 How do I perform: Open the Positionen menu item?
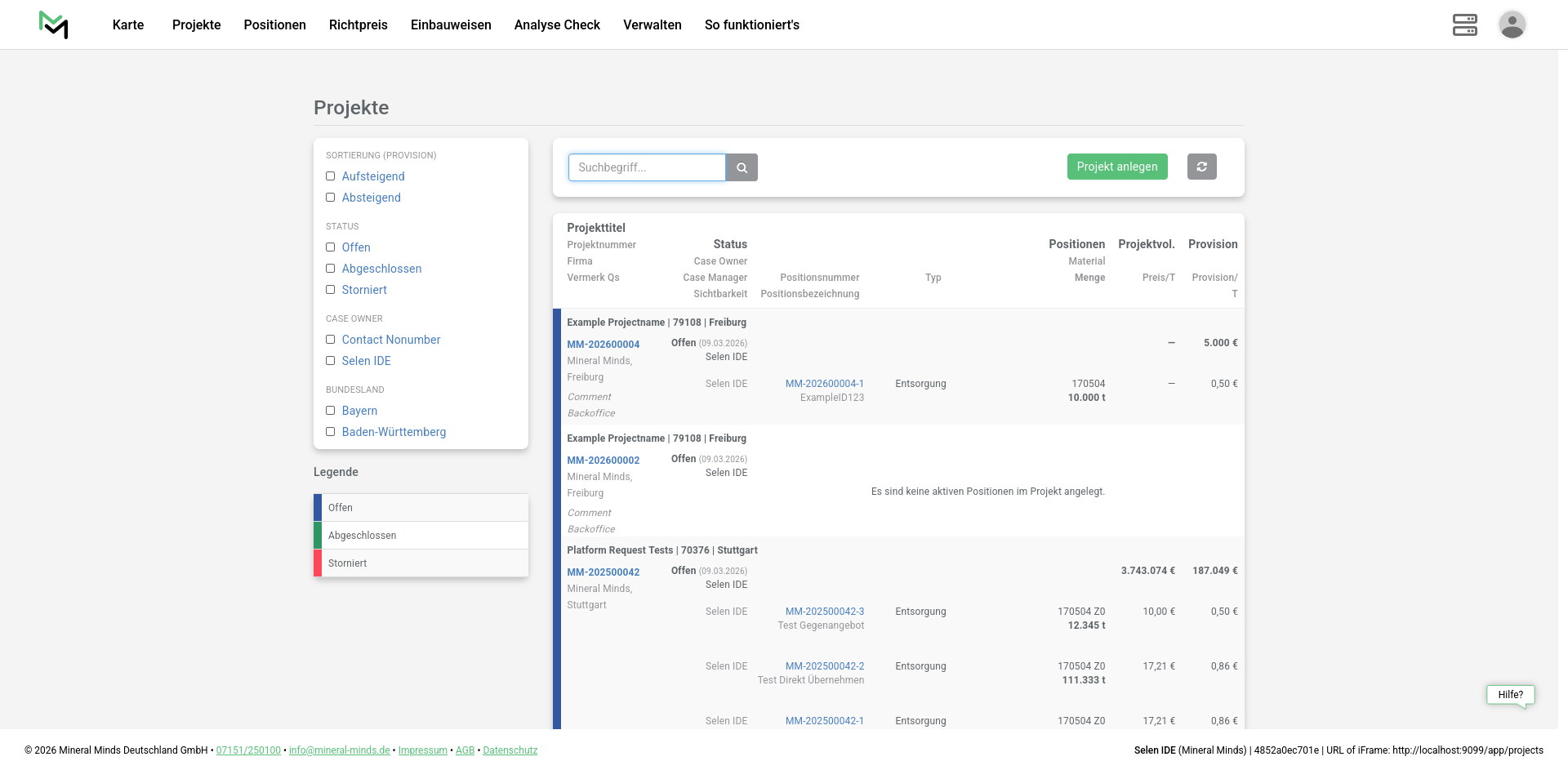pyautogui.click(x=274, y=24)
